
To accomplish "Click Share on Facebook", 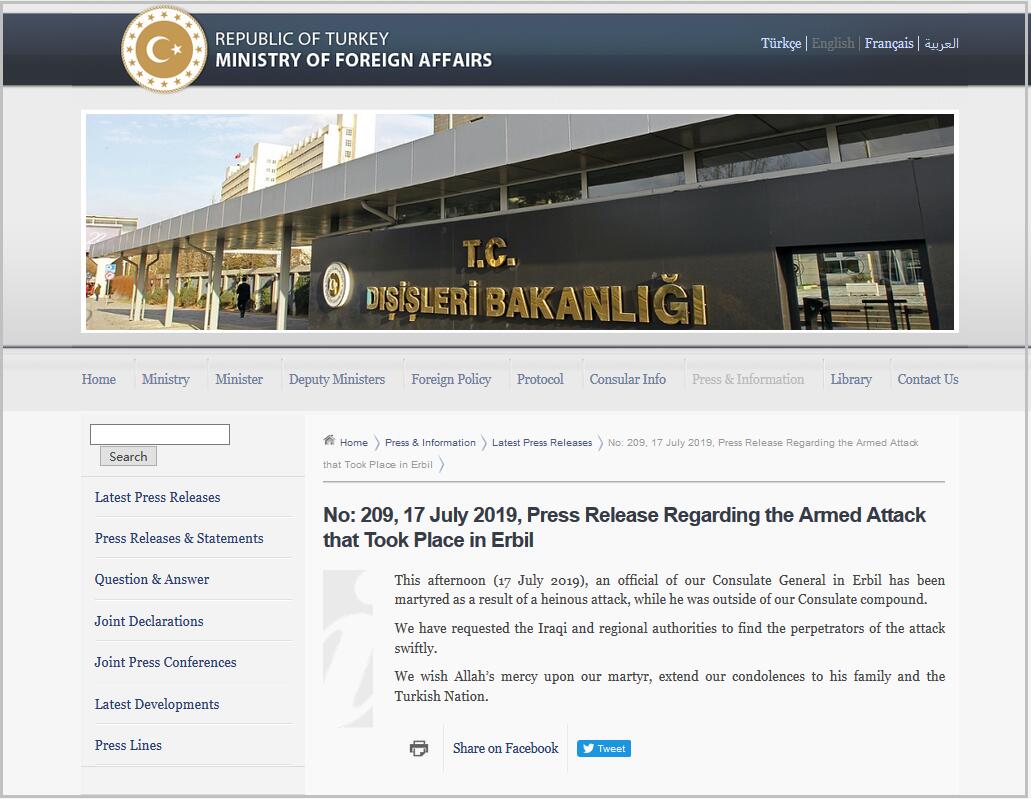I will point(505,748).
